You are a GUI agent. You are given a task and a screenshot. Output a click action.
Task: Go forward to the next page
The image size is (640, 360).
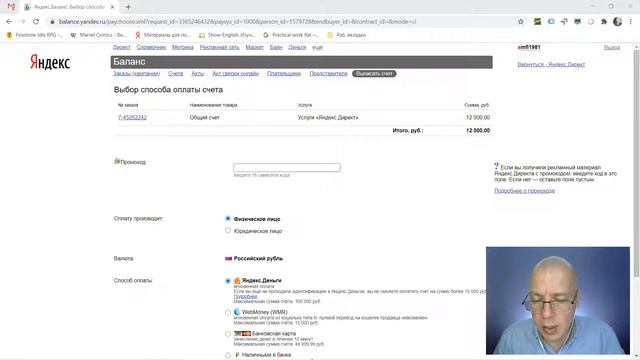click(x=22, y=22)
